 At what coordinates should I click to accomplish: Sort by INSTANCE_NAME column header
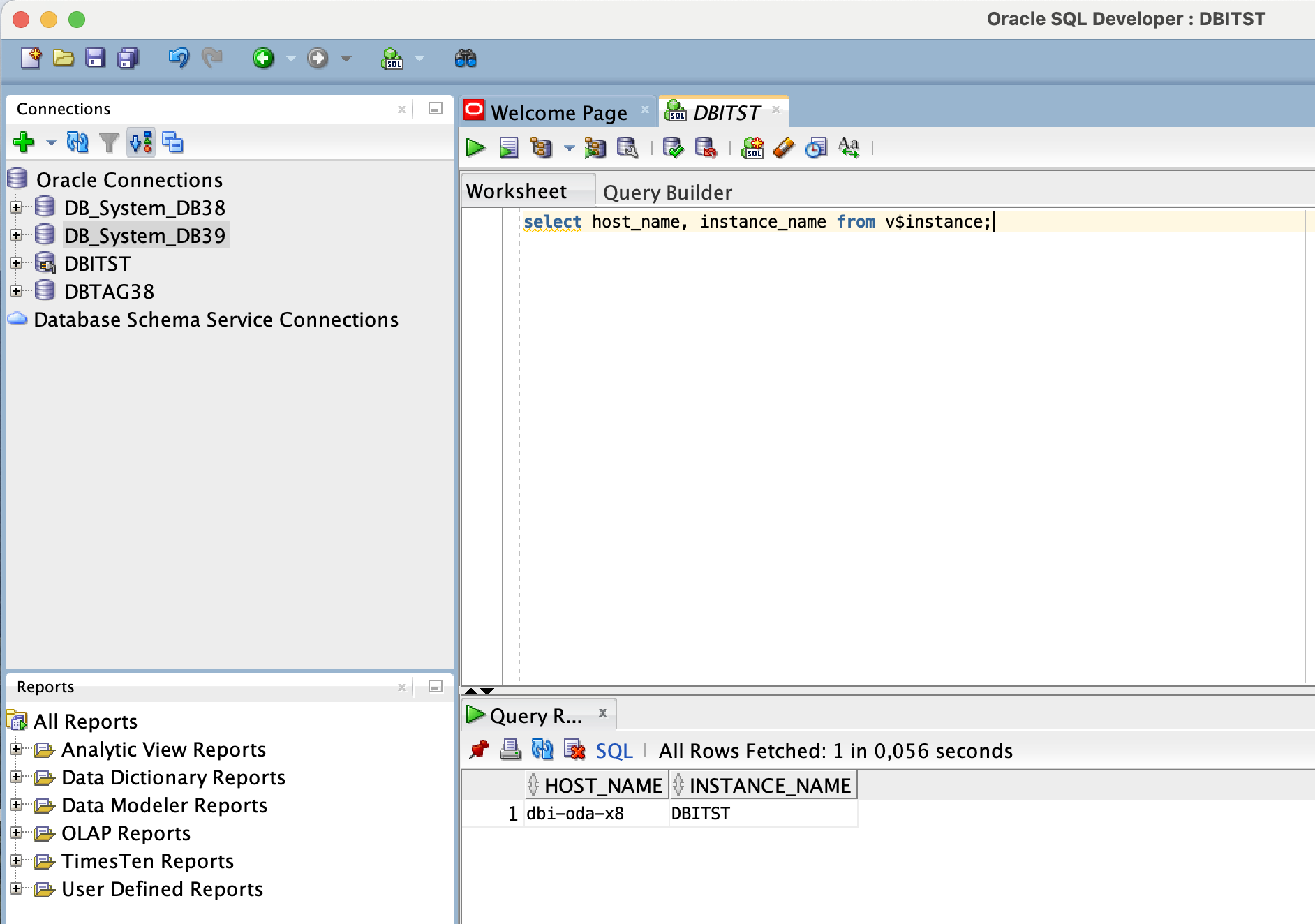pyautogui.click(x=763, y=786)
